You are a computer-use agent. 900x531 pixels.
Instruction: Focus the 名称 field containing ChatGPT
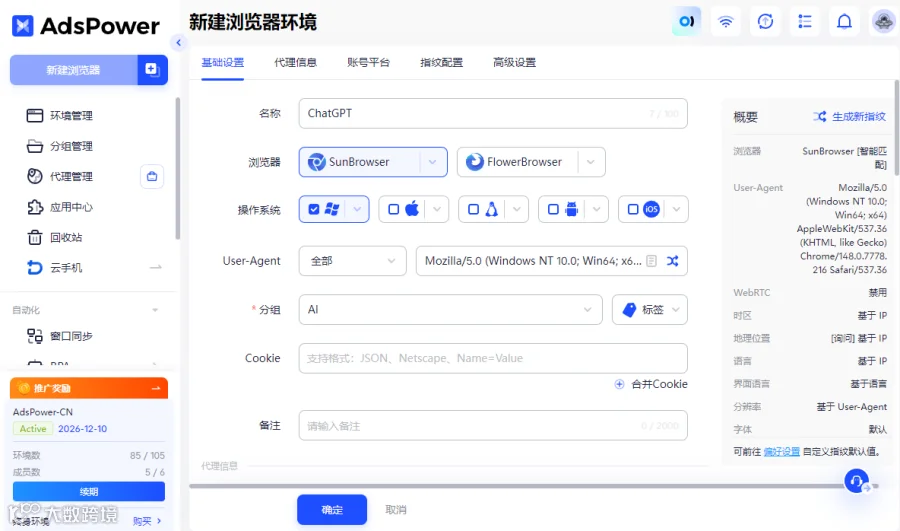pyautogui.click(x=493, y=114)
